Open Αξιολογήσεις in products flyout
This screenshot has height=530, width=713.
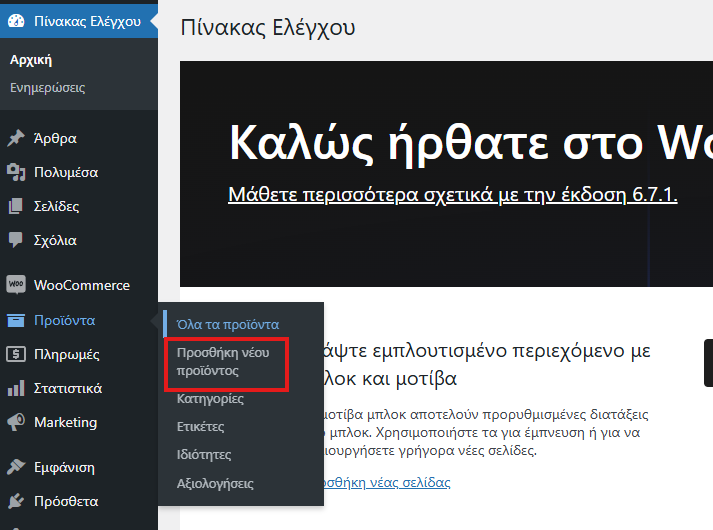coord(215,484)
